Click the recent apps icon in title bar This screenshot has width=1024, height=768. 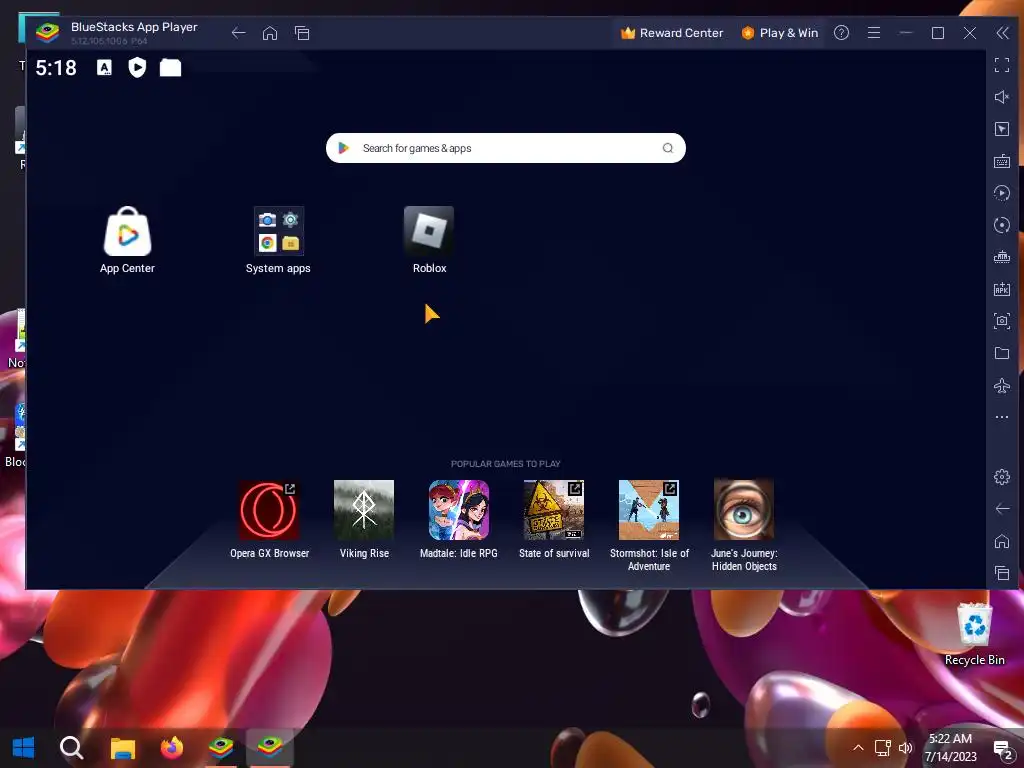click(302, 33)
